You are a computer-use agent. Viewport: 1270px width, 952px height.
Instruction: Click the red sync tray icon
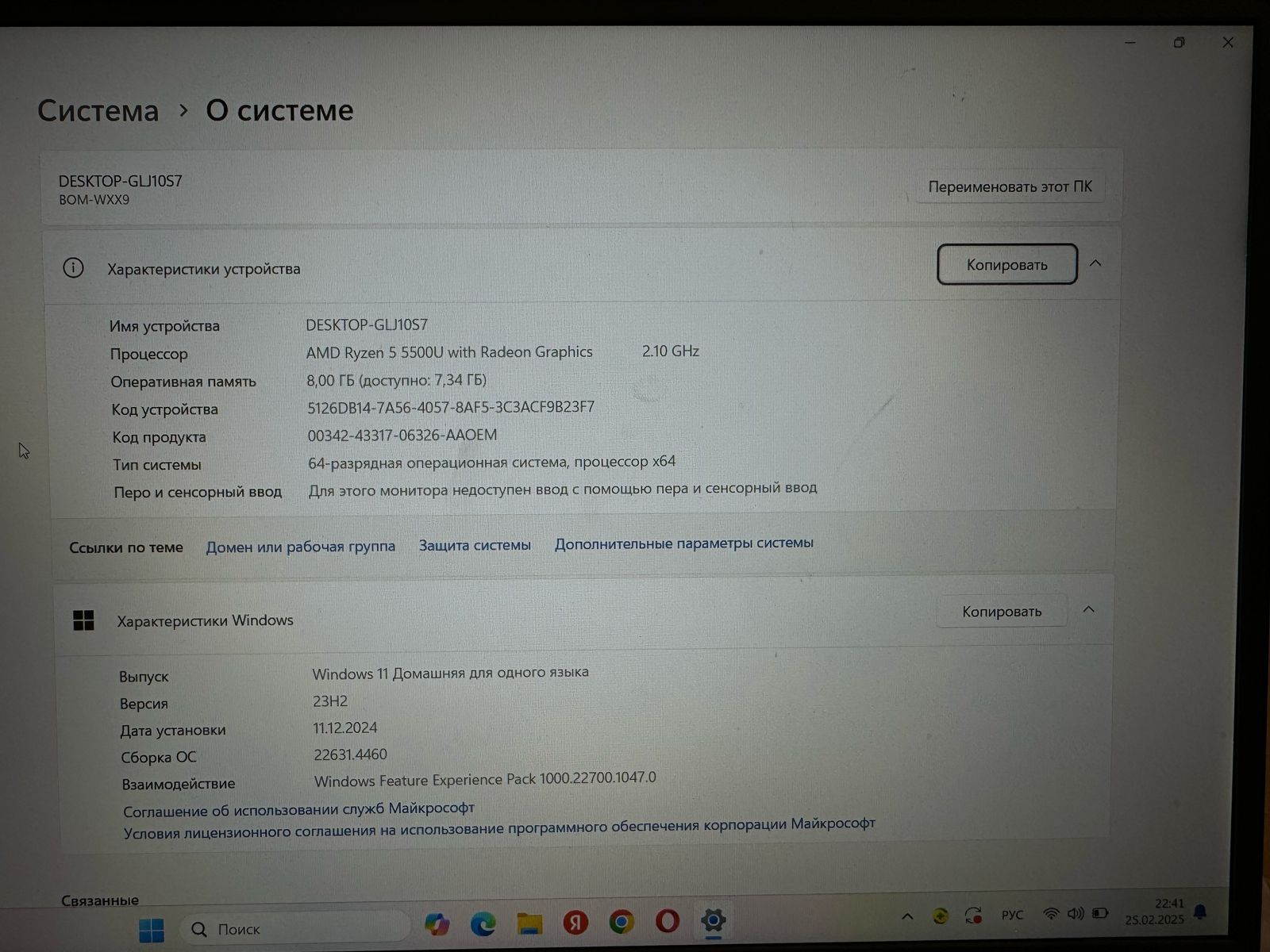(973, 916)
